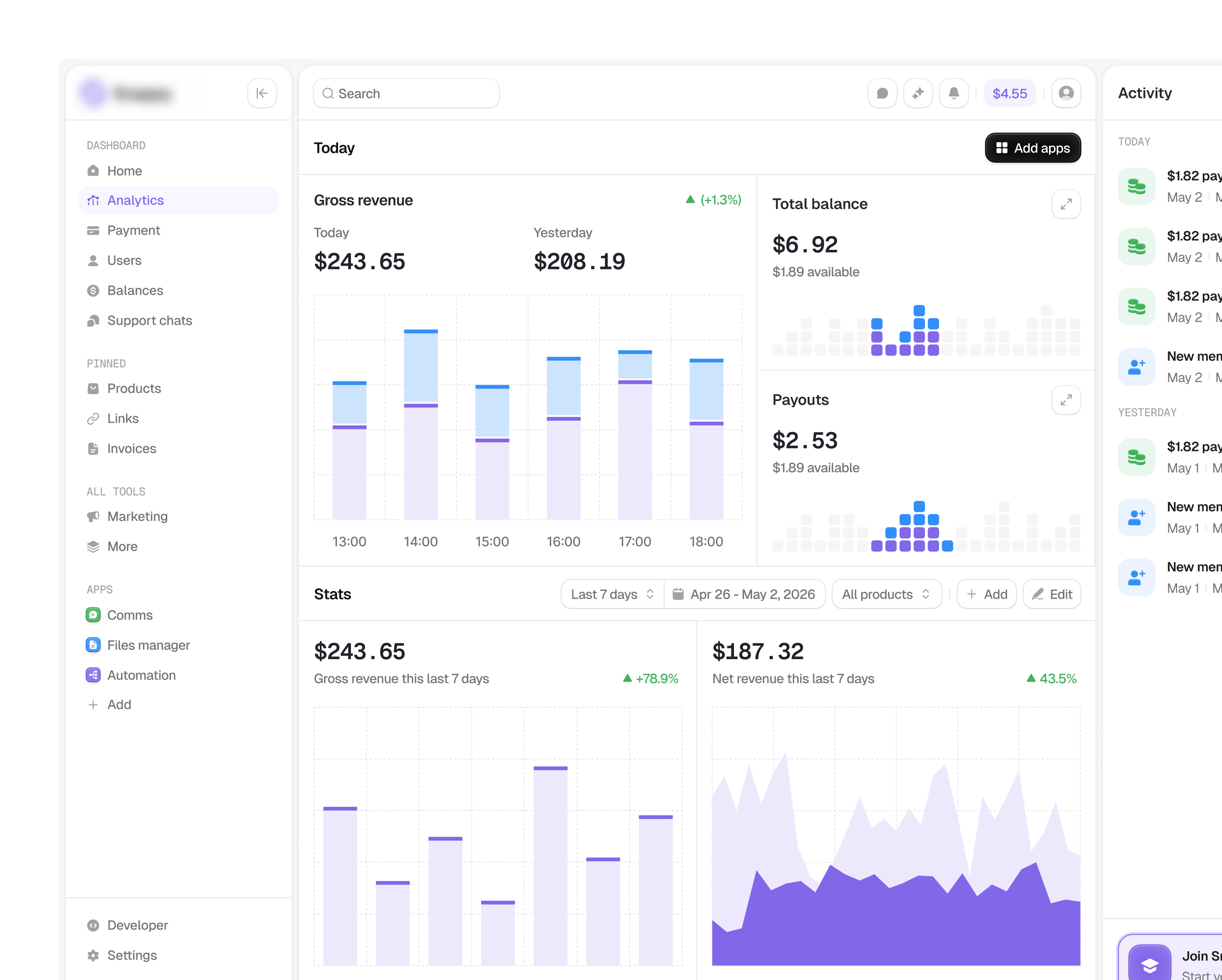
Task: Click the Add button in Stats
Action: 986,594
